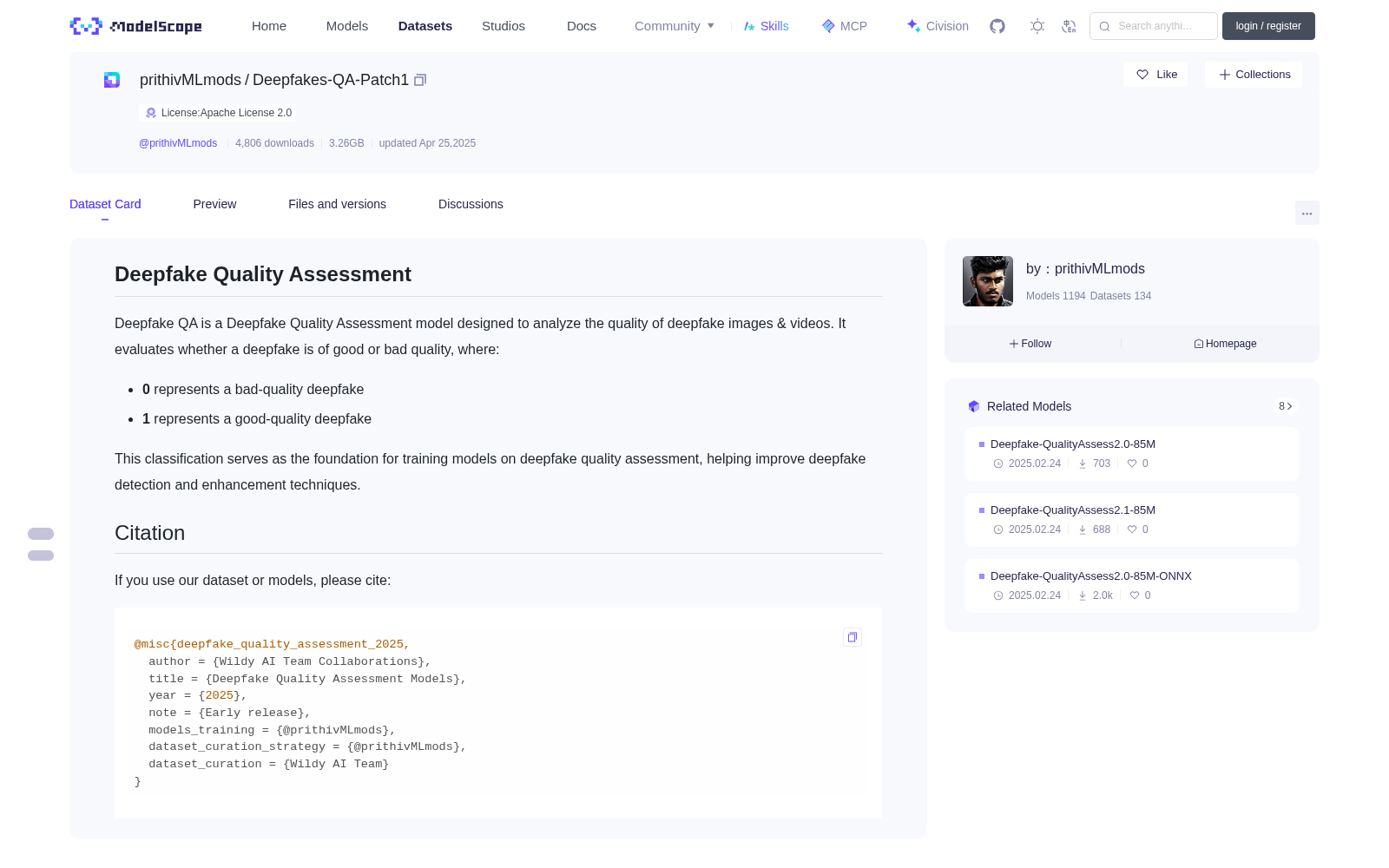The image size is (1389, 868).
Task: Click the dataset avatar icon beside prithivMLmods
Action: point(112,80)
